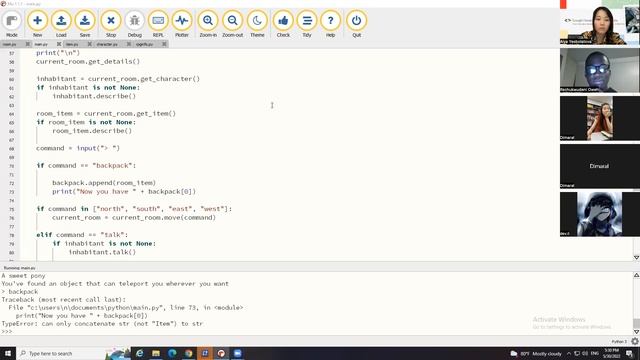Viewport: 640px width, 360px height.
Task: Select the bottom anime avatar video tile
Action: click(600, 214)
